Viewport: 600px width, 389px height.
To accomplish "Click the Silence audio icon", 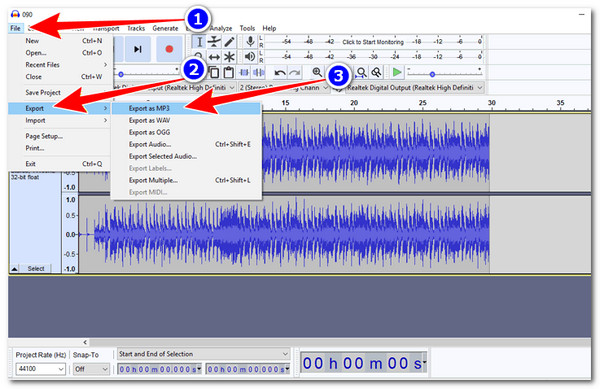I will coord(259,72).
